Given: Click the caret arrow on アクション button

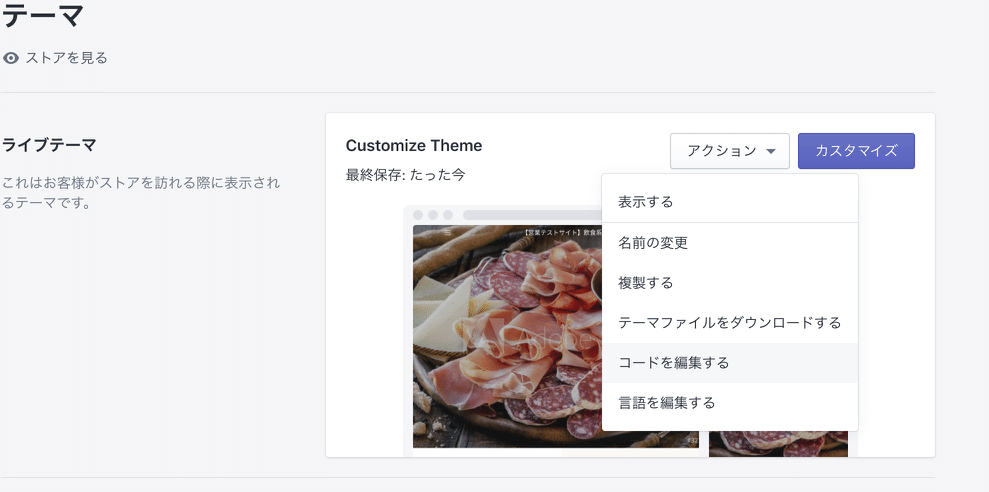Looking at the screenshot, I should [x=771, y=151].
